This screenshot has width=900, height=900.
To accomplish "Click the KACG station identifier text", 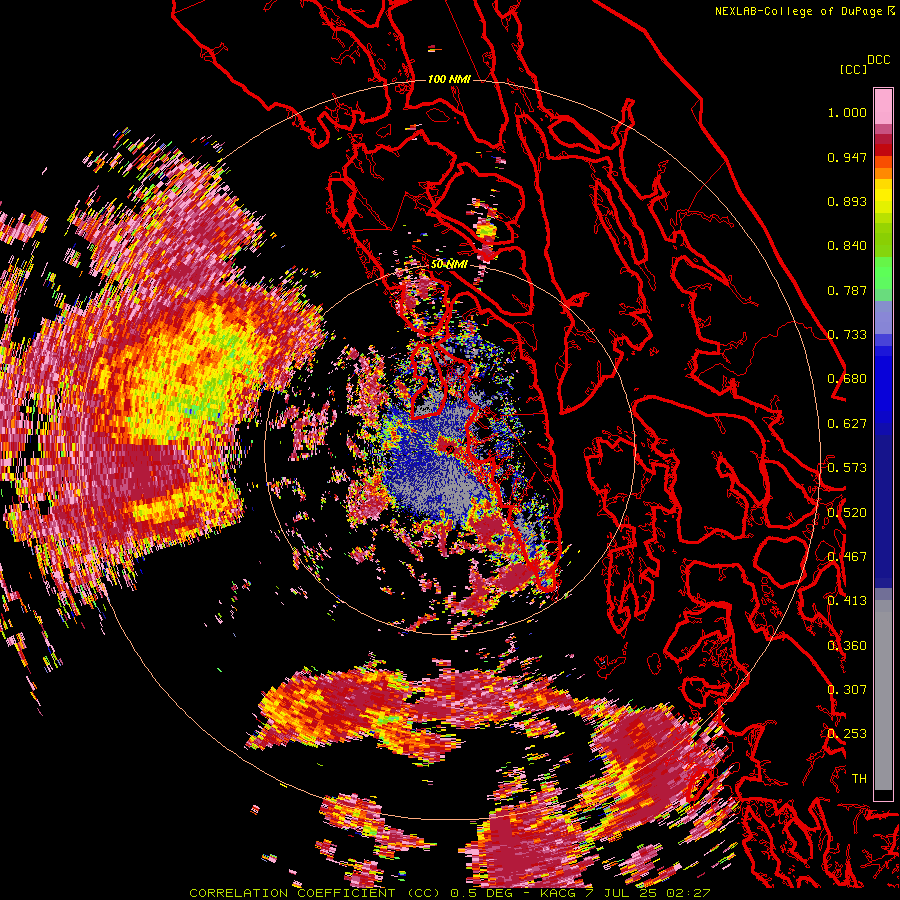I will [x=557, y=893].
